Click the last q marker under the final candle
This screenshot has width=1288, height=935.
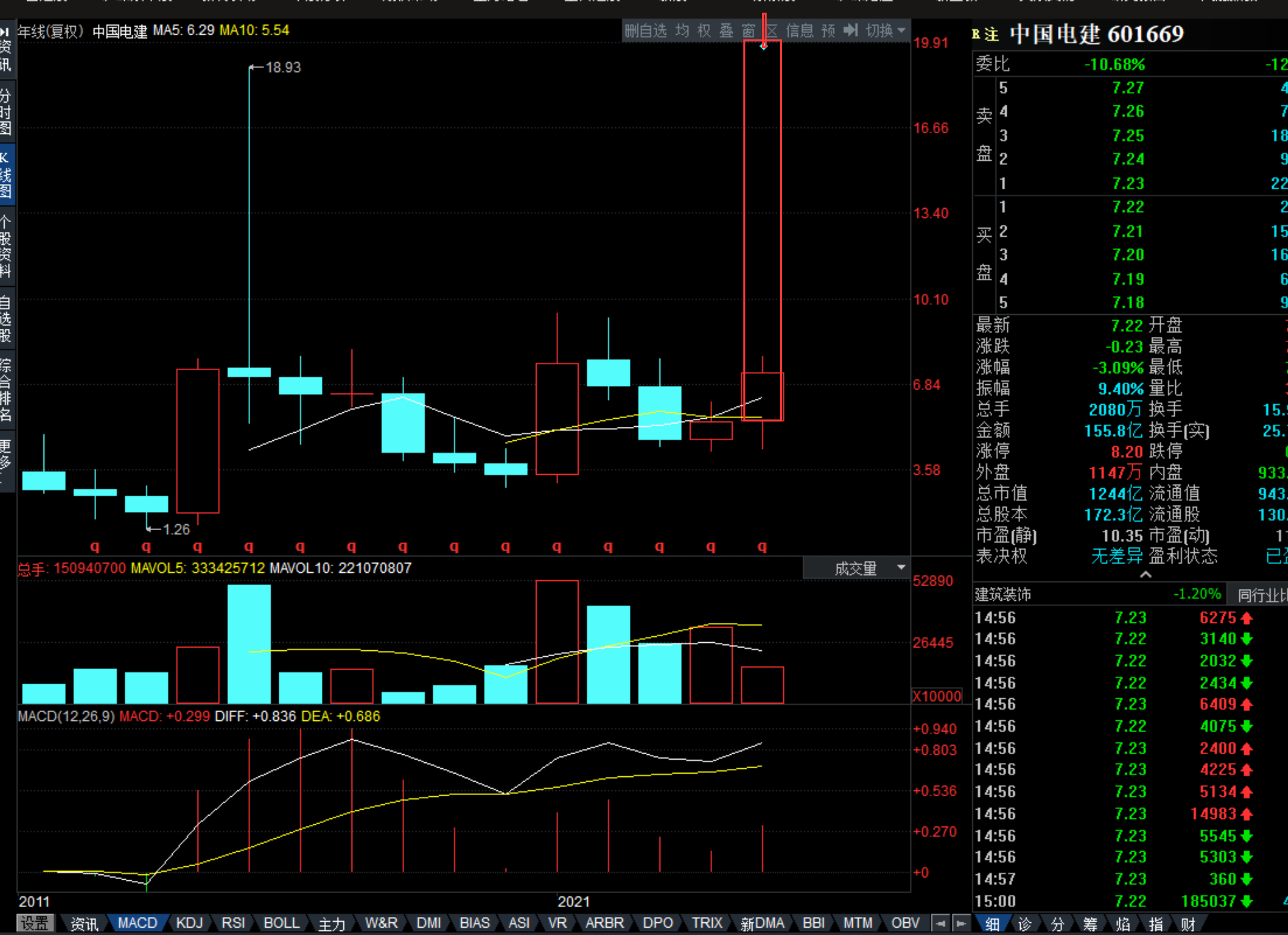[x=762, y=547]
